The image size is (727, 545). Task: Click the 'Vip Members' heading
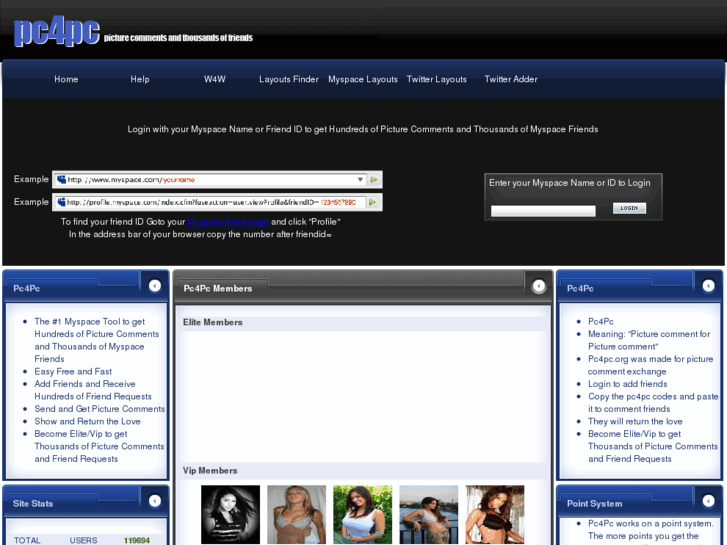click(x=210, y=471)
